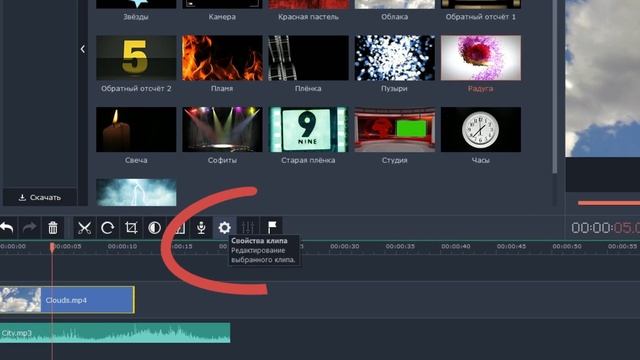Jump to 00:00:10 on timeline ruler

tap(122, 246)
